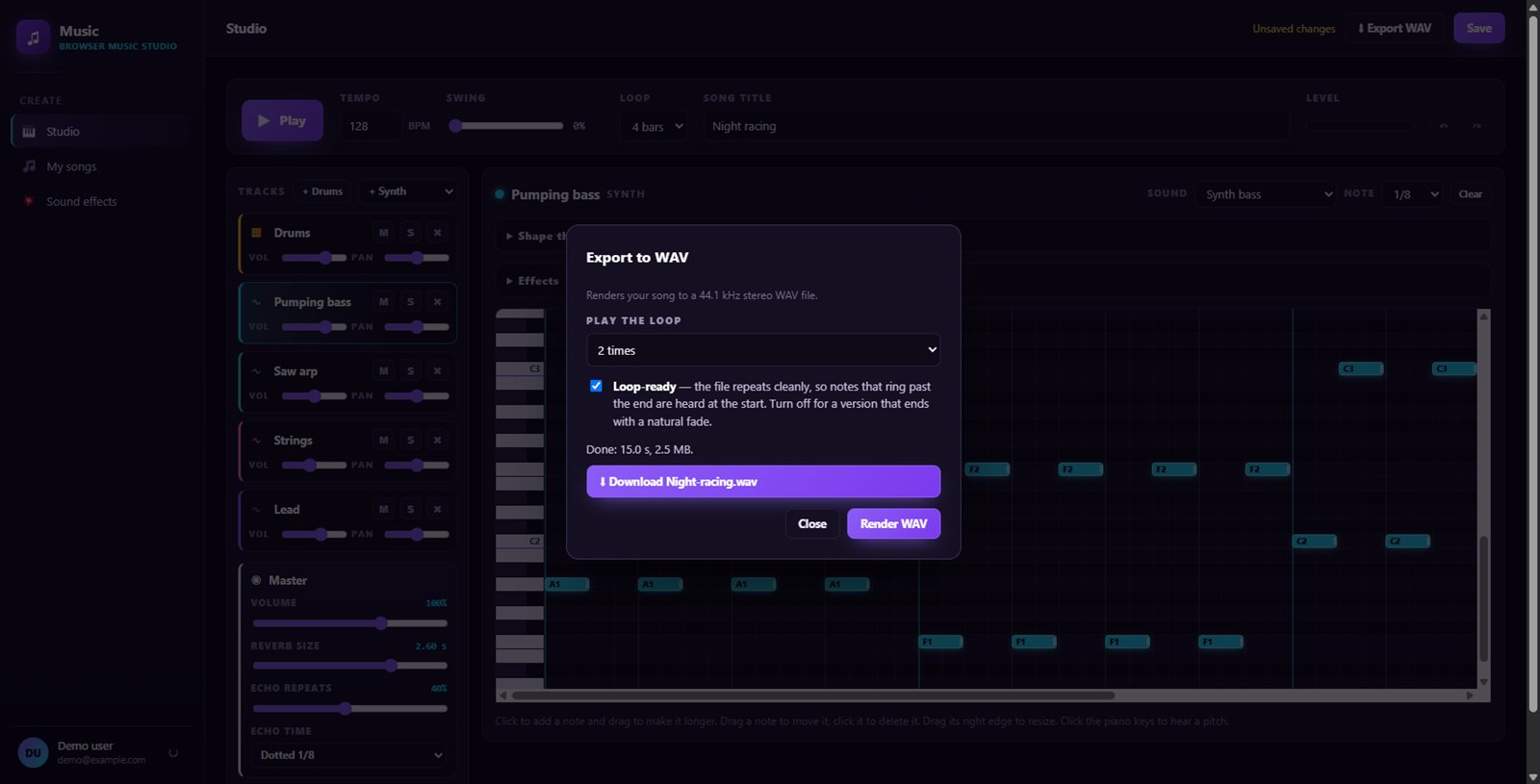Click the 'Unsaved changes' status text
This screenshot has height=784, width=1540.
coord(1294,29)
